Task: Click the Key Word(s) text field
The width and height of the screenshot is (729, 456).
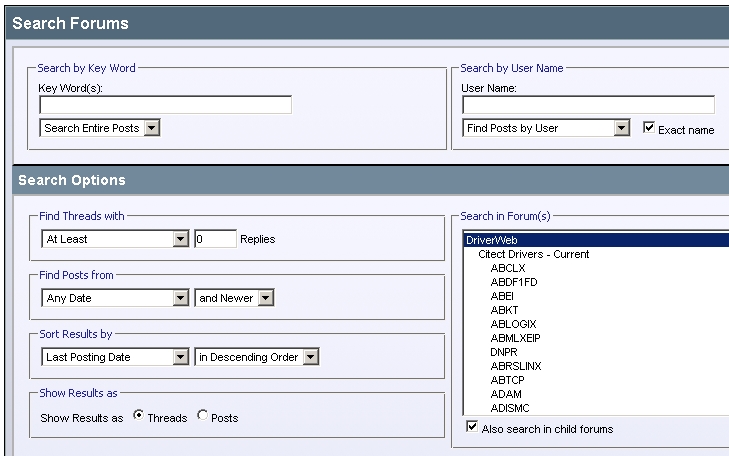Action: (166, 105)
